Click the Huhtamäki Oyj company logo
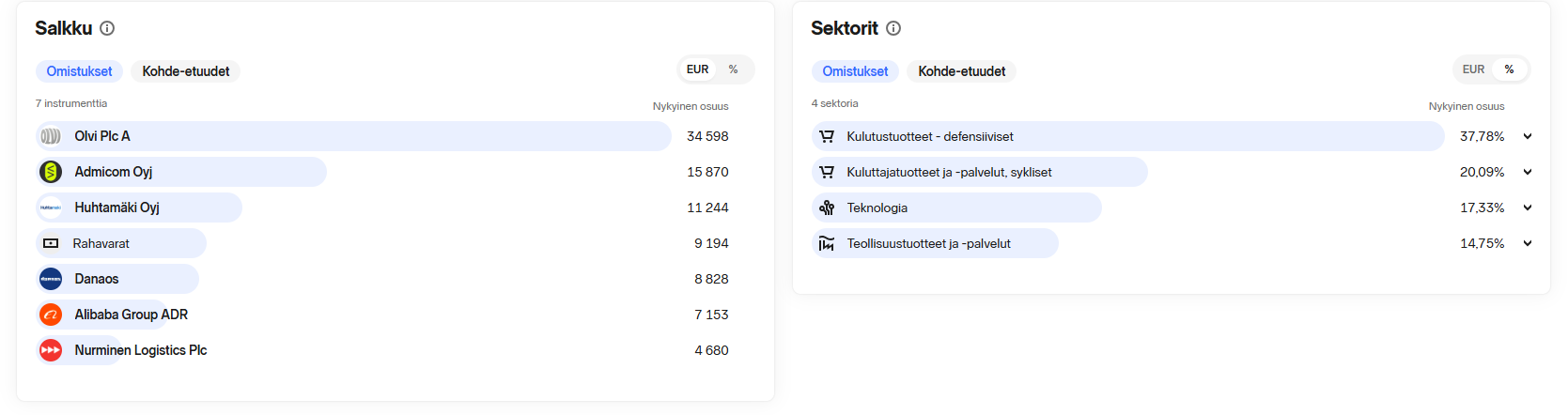This screenshot has width=1568, height=415. tap(51, 207)
